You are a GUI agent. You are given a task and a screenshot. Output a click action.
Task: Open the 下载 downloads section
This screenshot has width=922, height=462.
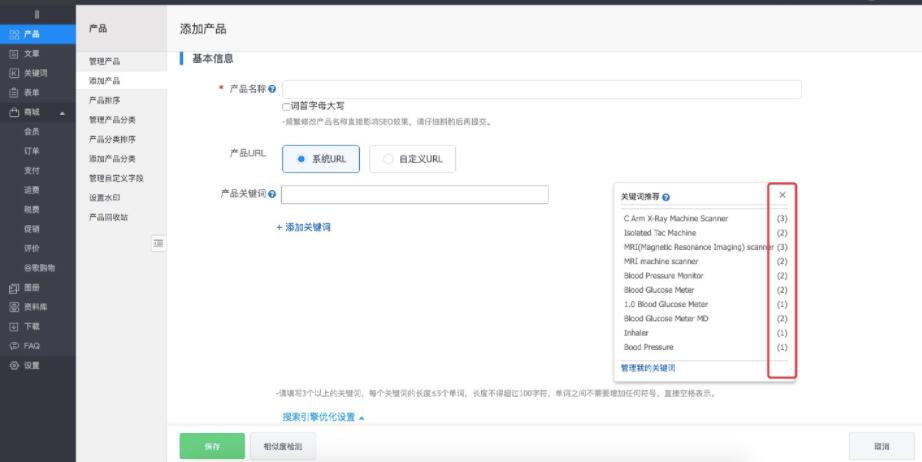32,326
